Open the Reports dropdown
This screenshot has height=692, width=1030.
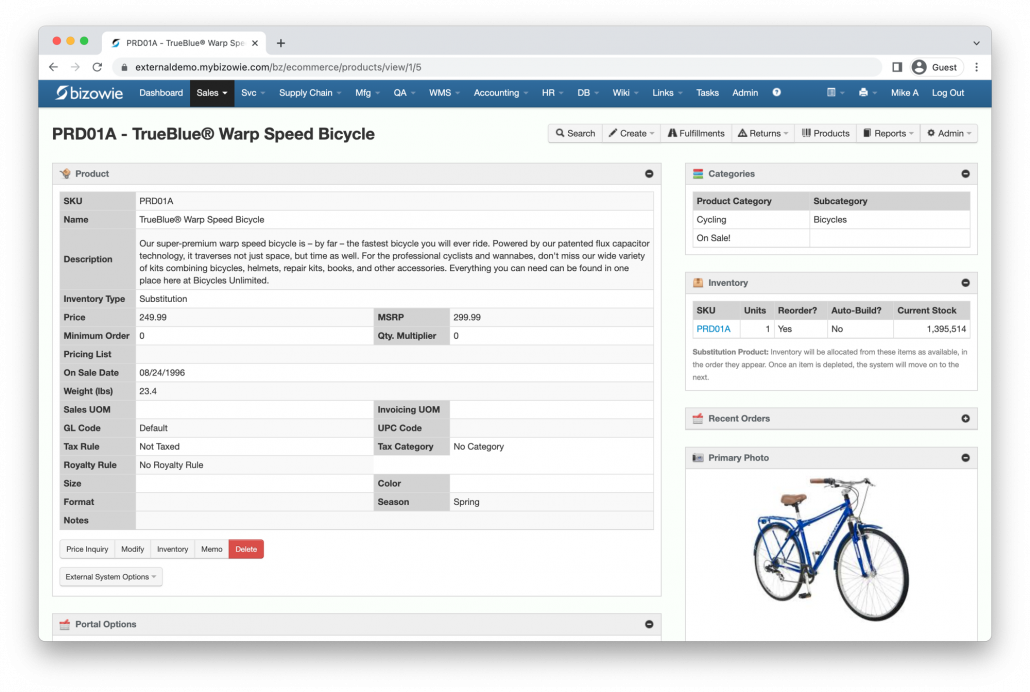[888, 133]
